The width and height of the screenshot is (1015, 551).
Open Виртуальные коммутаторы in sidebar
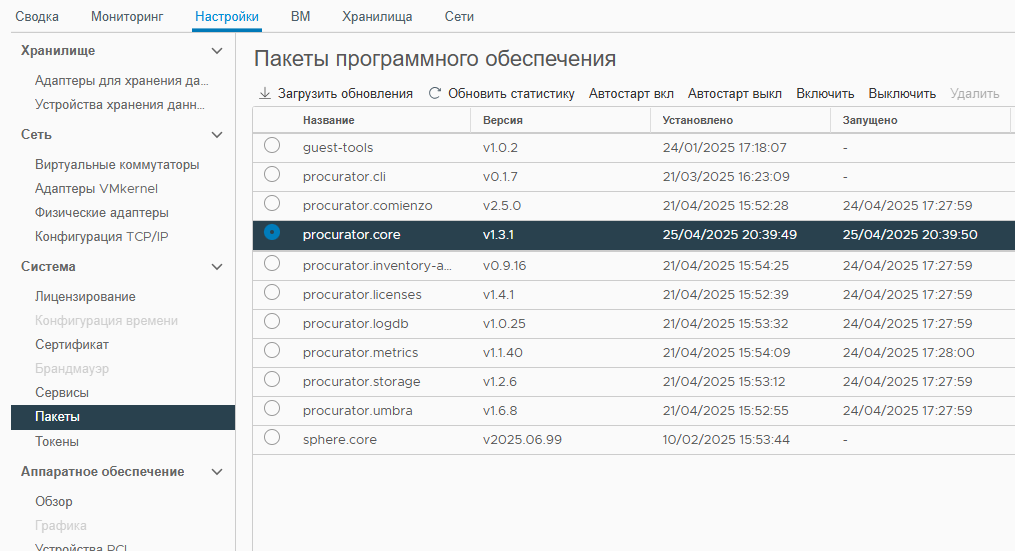(x=117, y=165)
